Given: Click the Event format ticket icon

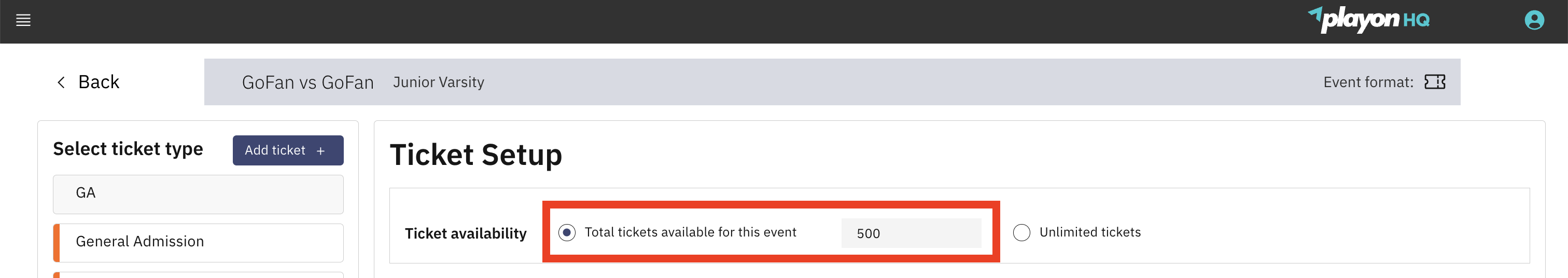Looking at the screenshot, I should click(1434, 82).
